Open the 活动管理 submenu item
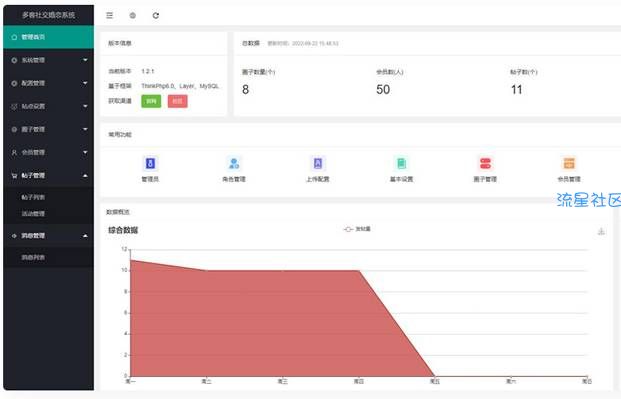The height and width of the screenshot is (399, 621). [x=48, y=214]
